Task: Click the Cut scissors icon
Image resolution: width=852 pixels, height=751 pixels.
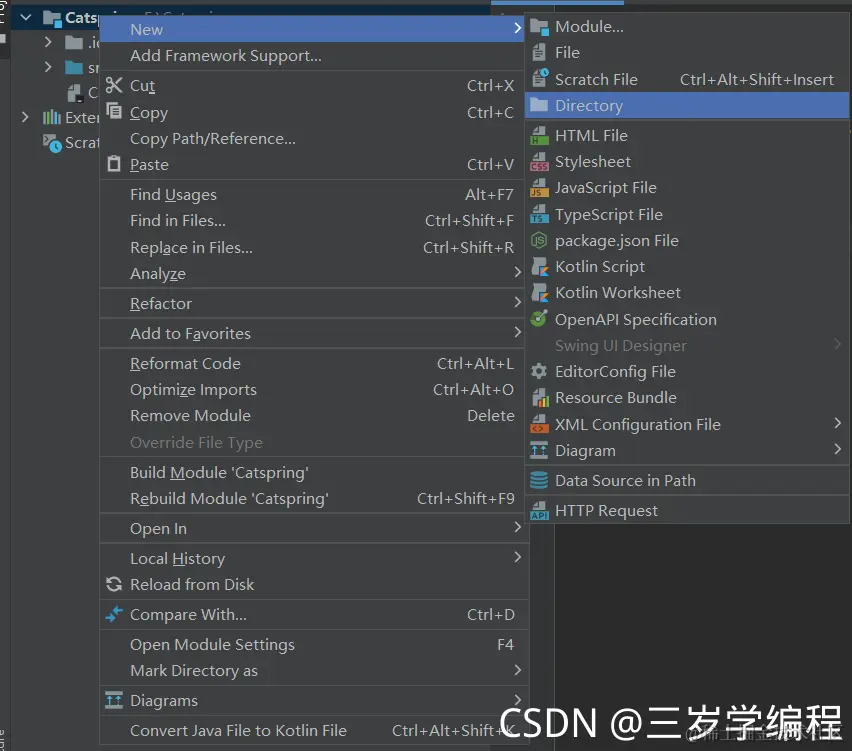Action: 114,85
